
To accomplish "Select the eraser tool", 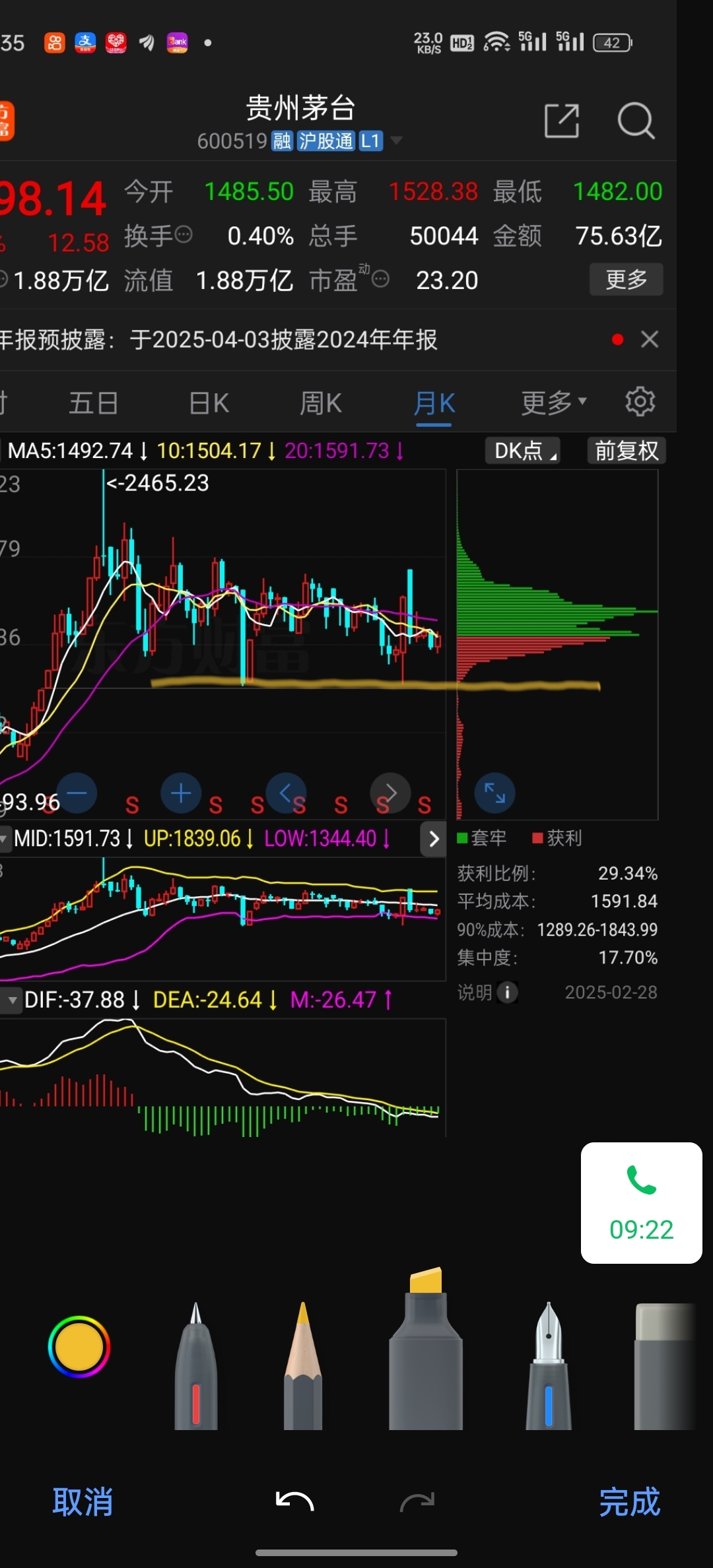I will [x=665, y=1366].
